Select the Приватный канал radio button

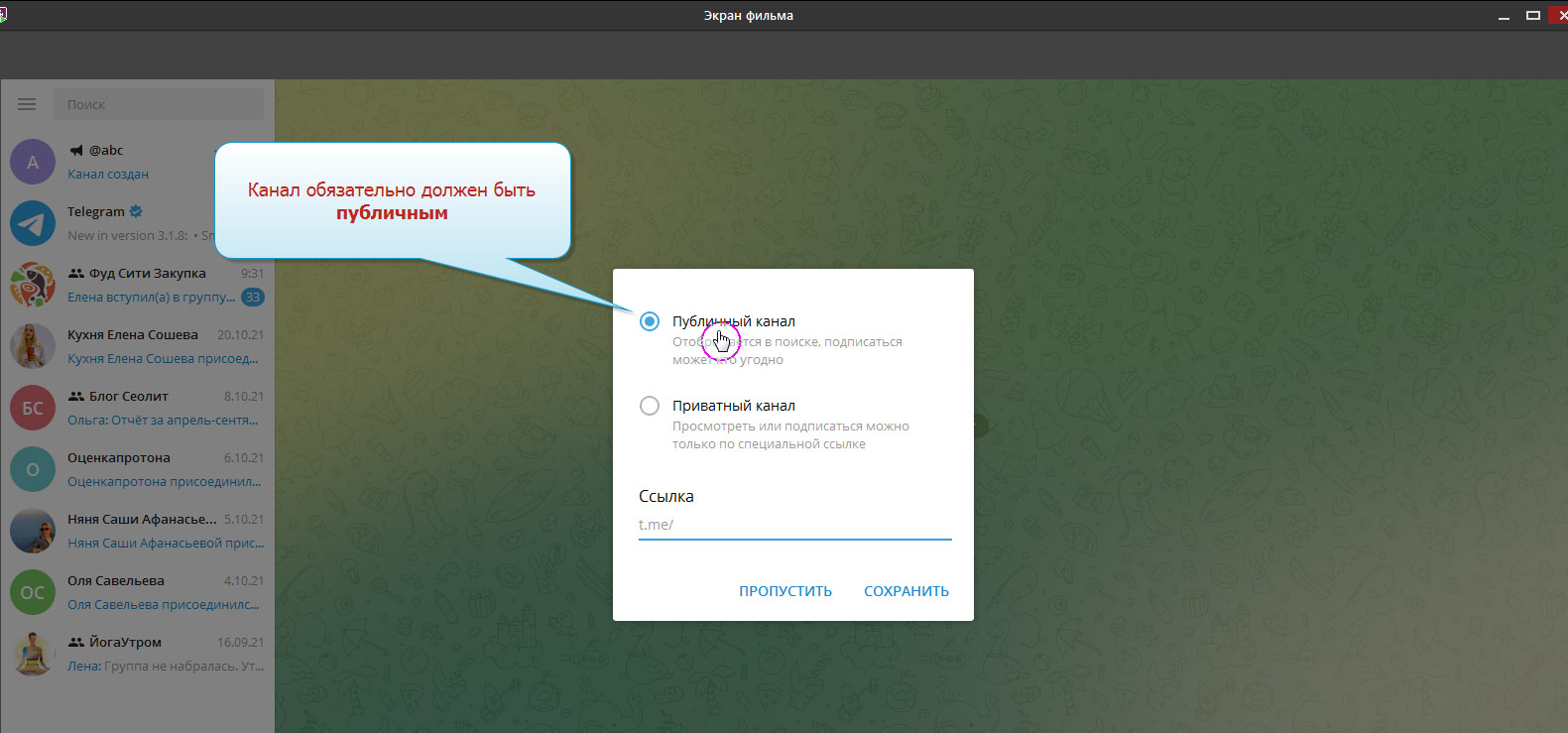[x=650, y=406]
